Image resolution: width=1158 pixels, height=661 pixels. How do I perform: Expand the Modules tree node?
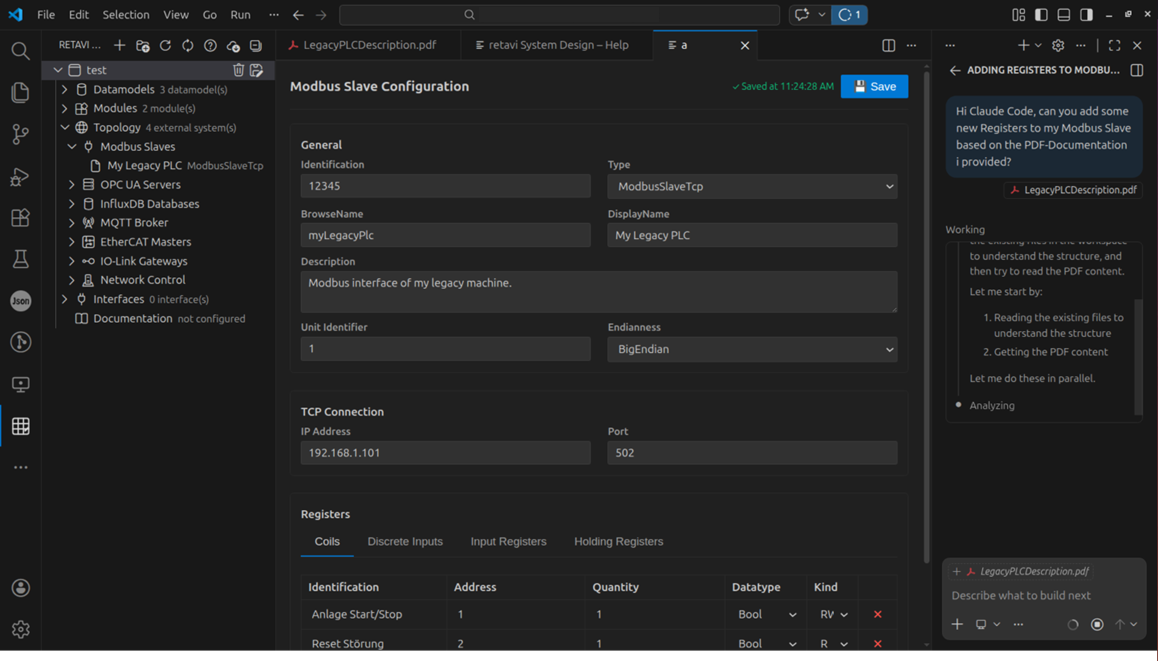pyautogui.click(x=64, y=109)
